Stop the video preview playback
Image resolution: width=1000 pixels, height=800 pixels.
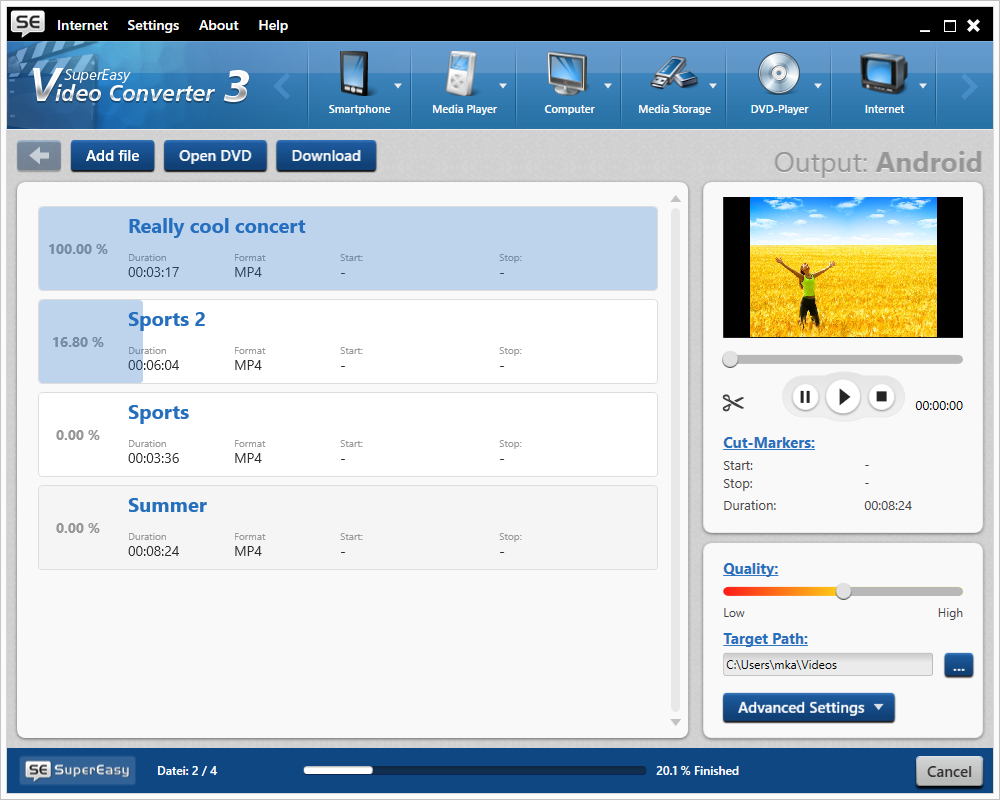(881, 397)
